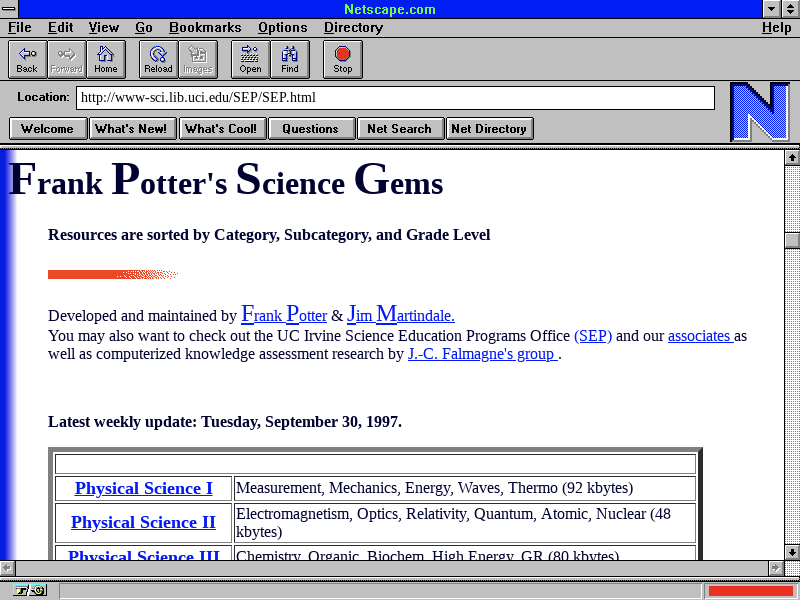Open the window system control menu

[x=9, y=9]
